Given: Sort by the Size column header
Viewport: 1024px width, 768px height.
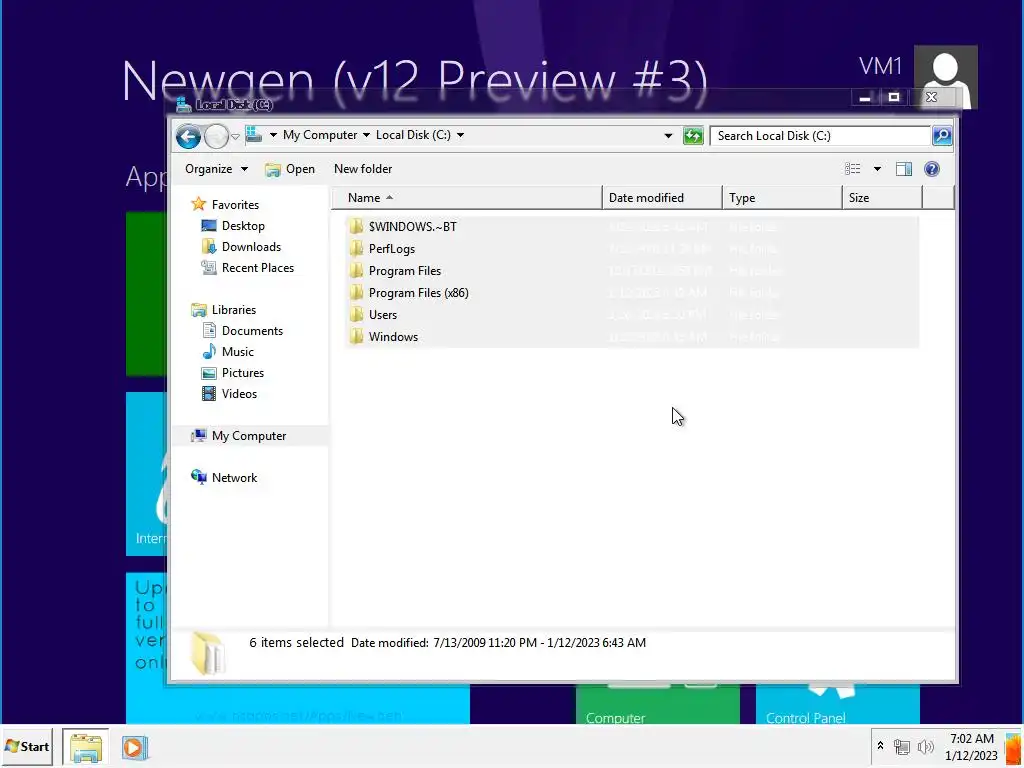Looking at the screenshot, I should [x=882, y=198].
